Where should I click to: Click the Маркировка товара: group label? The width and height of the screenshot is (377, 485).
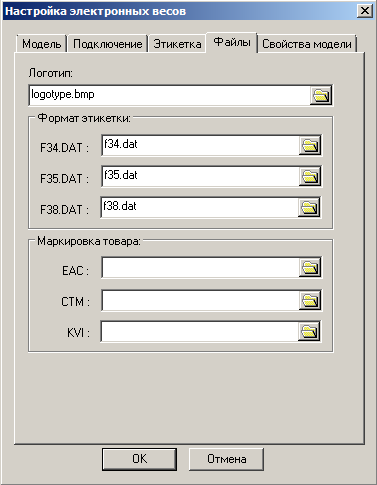pos(89,241)
